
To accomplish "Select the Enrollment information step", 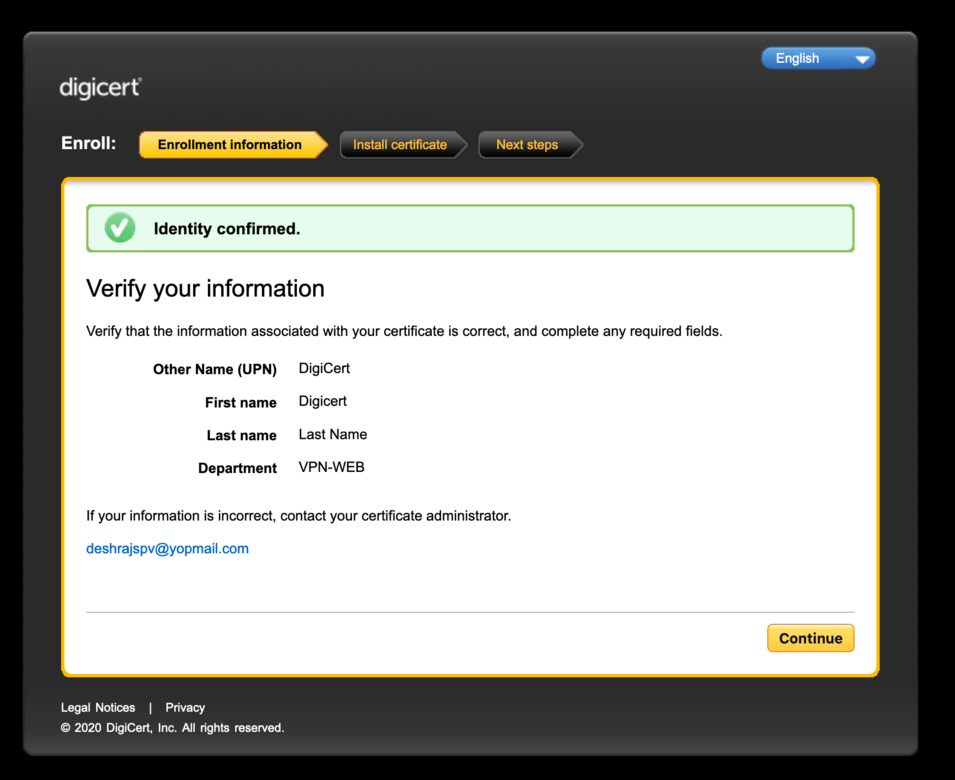I will point(233,145).
